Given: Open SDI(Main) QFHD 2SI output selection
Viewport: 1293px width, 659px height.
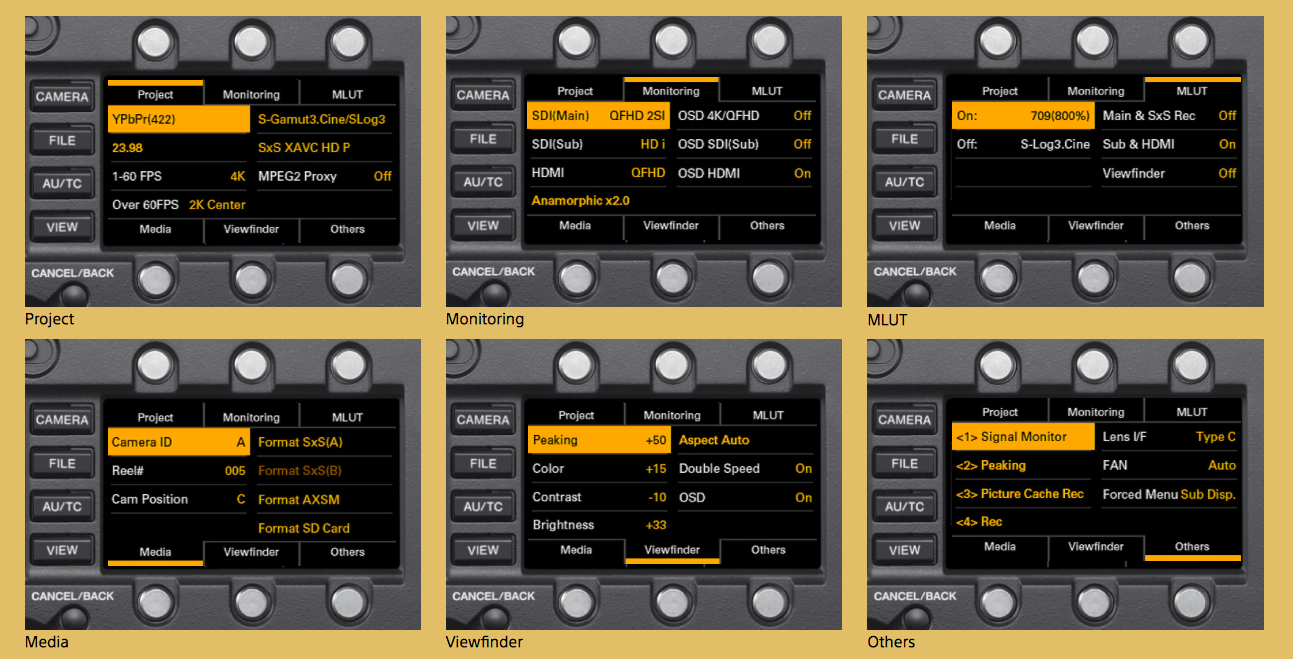Looking at the screenshot, I should point(598,115).
